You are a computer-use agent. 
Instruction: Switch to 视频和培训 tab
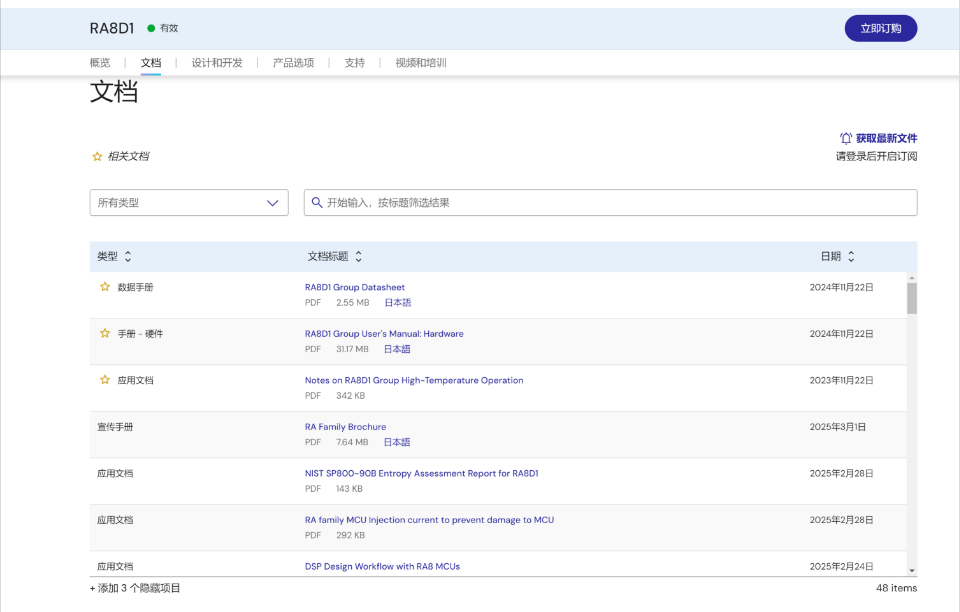[x=421, y=63]
